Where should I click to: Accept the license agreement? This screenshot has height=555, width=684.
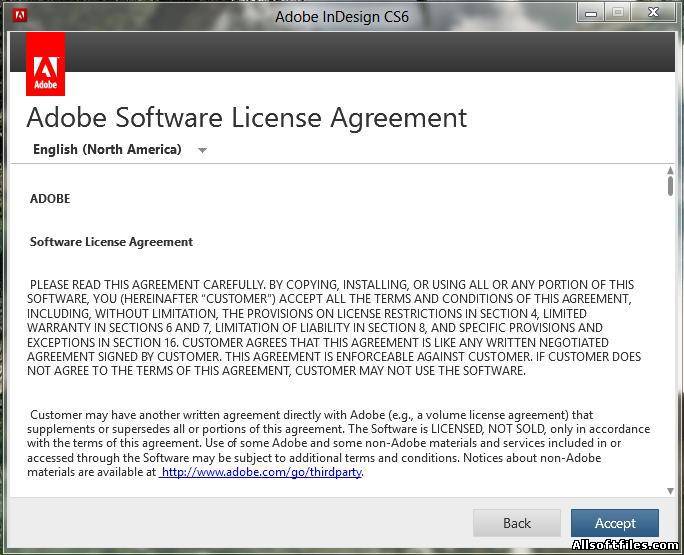[x=615, y=523]
